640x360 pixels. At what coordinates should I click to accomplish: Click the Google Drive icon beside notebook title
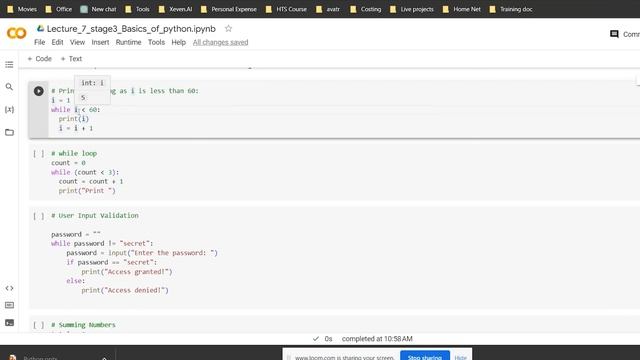(x=40, y=29)
